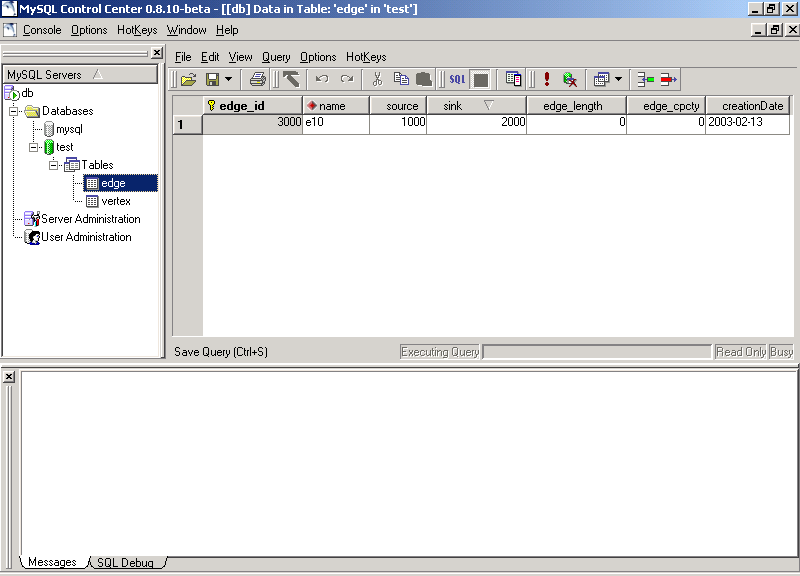Select the db server node
This screenshot has width=800, height=576.
click(x=19, y=93)
